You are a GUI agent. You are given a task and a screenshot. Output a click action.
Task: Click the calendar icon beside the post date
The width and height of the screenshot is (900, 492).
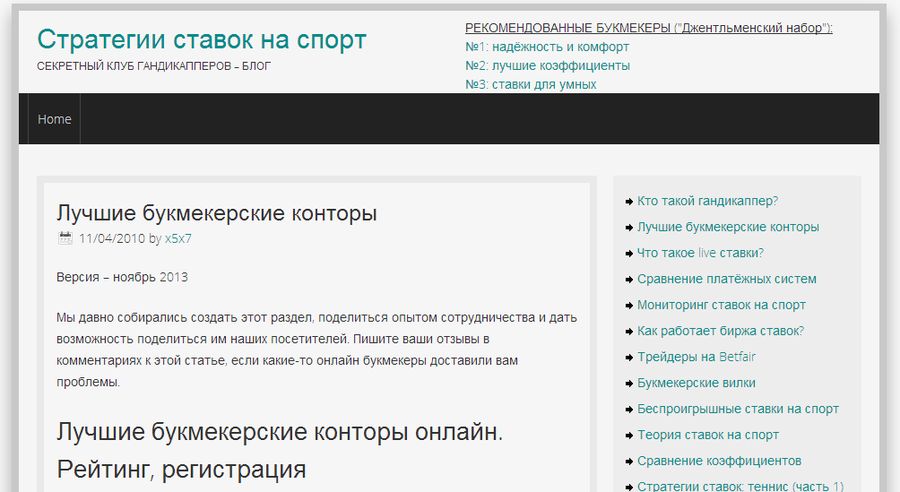[x=65, y=238]
